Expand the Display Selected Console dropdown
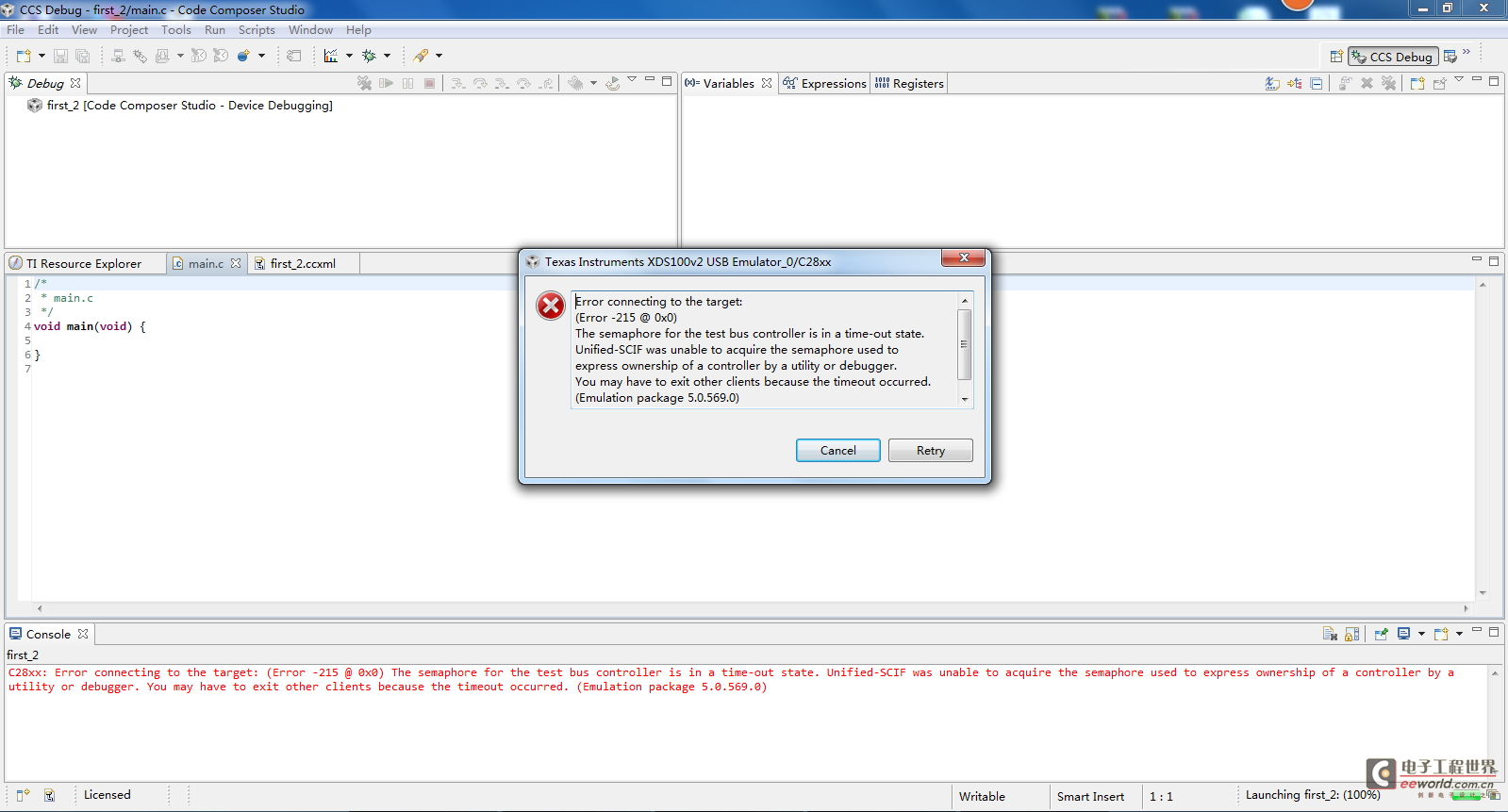 click(1421, 635)
